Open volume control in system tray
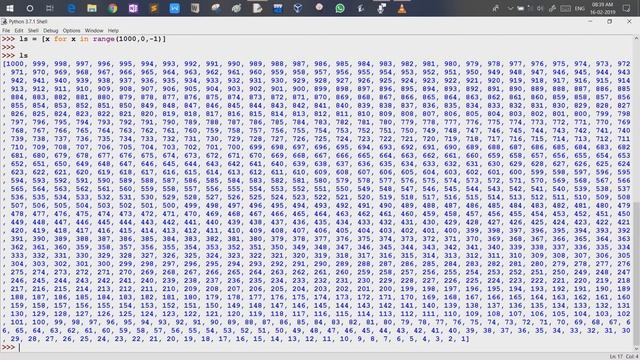The width and height of the screenshot is (640, 360). 540,8
